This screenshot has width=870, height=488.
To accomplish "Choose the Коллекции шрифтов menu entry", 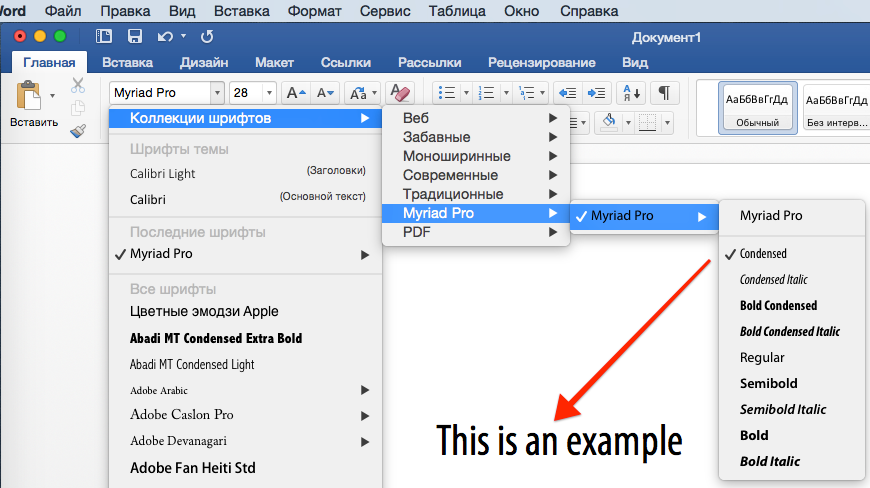I will tap(245, 118).
